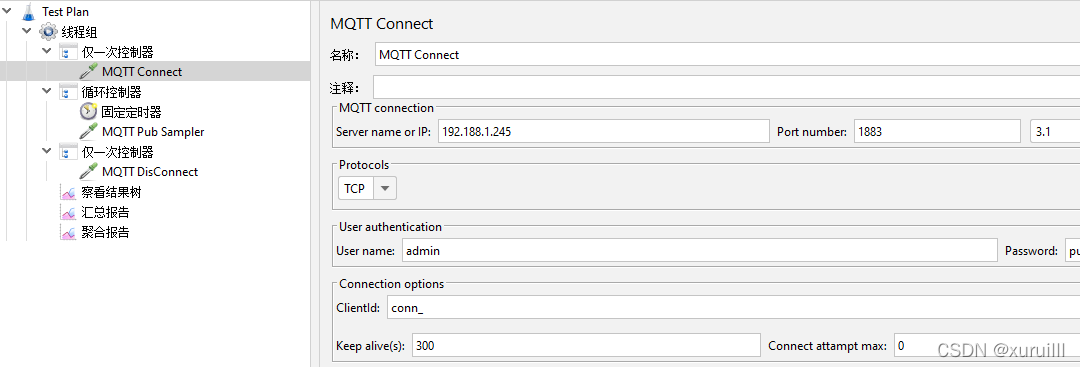Click the User name field containing admin

tap(699, 251)
